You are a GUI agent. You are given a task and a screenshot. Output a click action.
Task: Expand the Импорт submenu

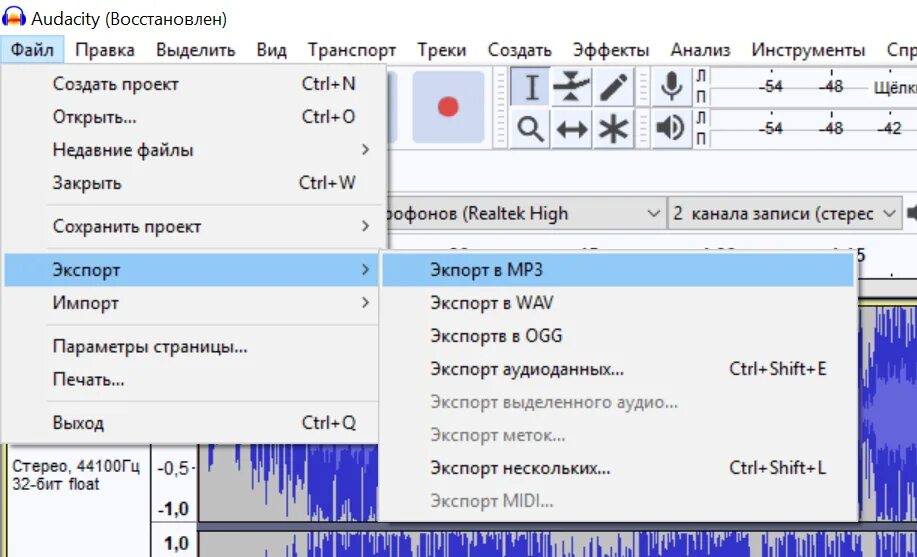pyautogui.click(x=194, y=302)
